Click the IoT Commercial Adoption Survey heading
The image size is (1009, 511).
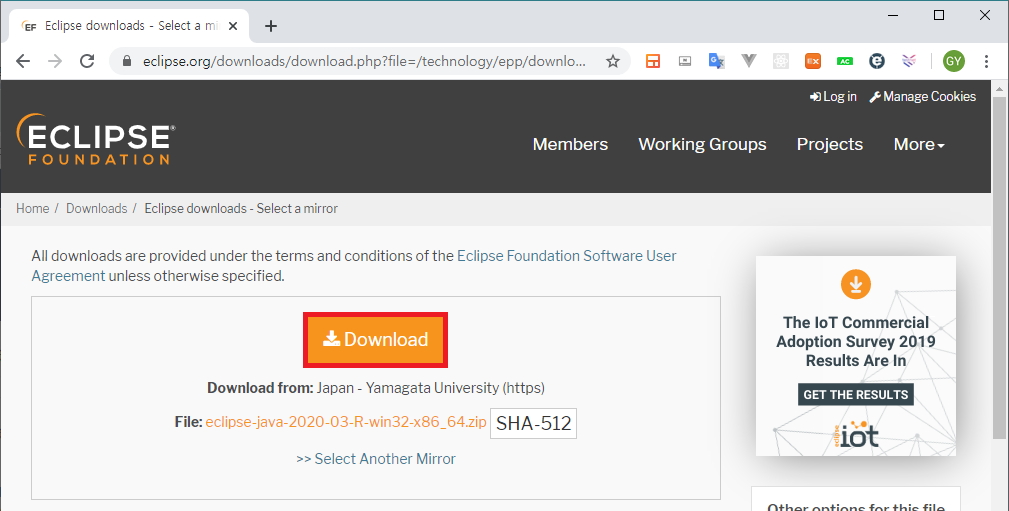click(x=856, y=341)
